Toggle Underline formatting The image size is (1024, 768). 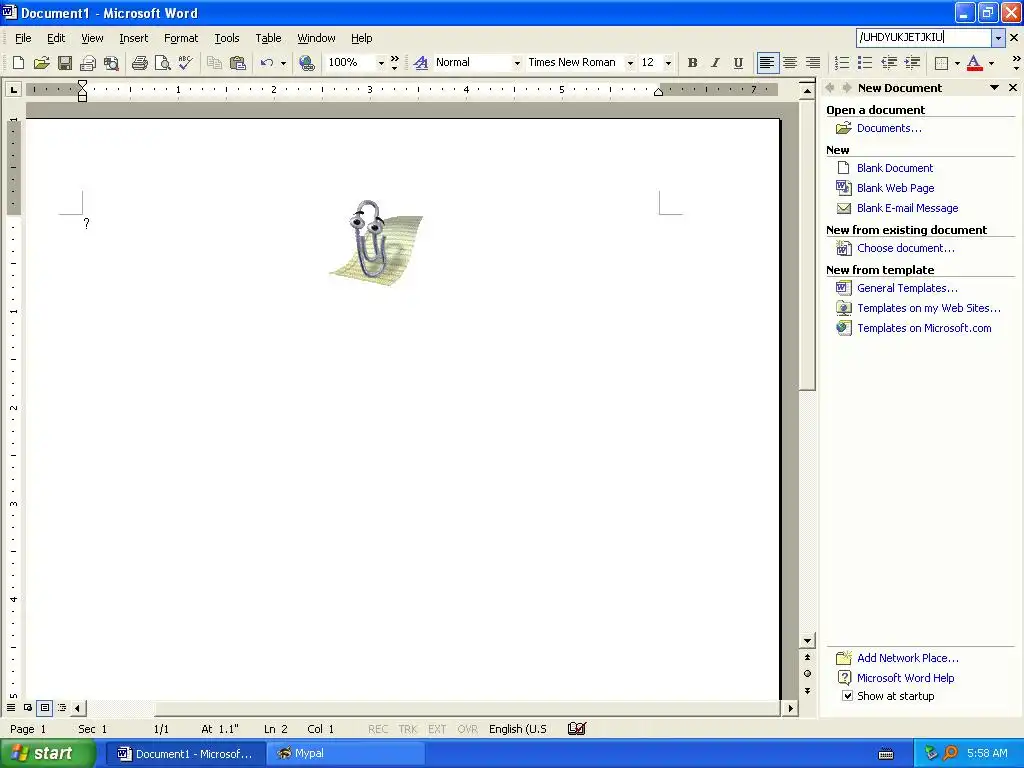coord(738,63)
